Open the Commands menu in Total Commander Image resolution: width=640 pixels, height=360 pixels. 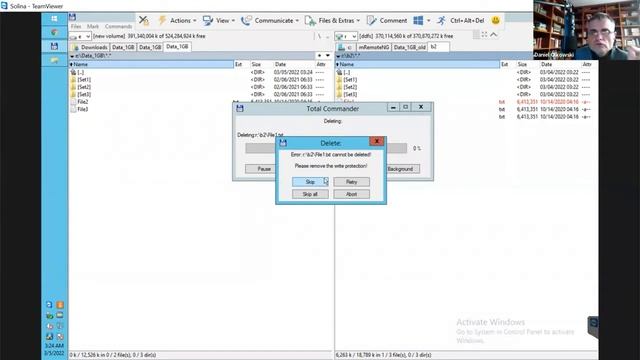(118, 27)
